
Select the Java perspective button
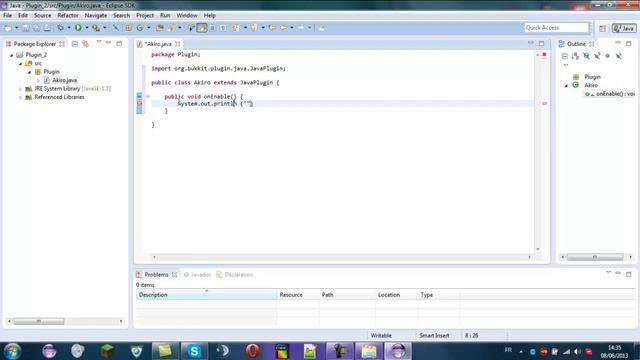[x=624, y=28]
